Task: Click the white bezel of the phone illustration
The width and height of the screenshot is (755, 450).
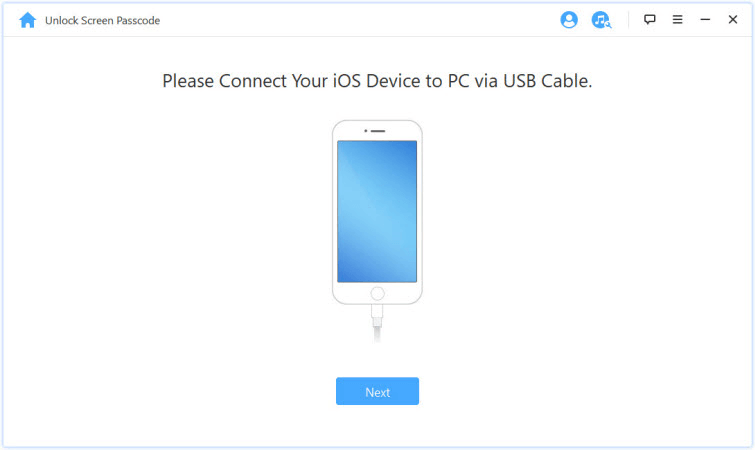Action: [x=335, y=212]
